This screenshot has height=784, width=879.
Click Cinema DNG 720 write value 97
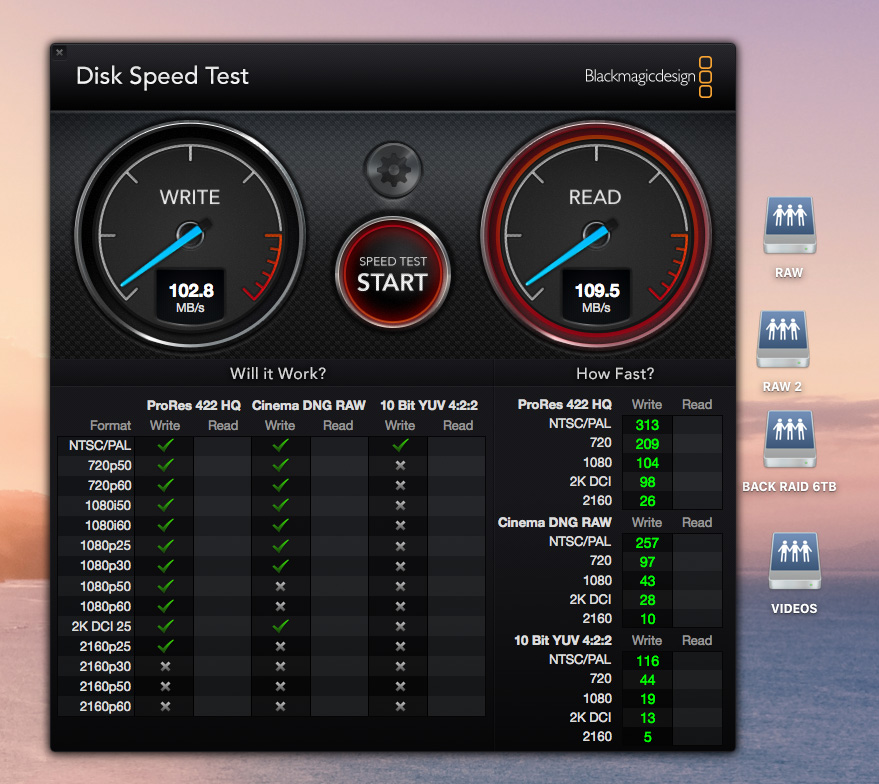point(647,562)
